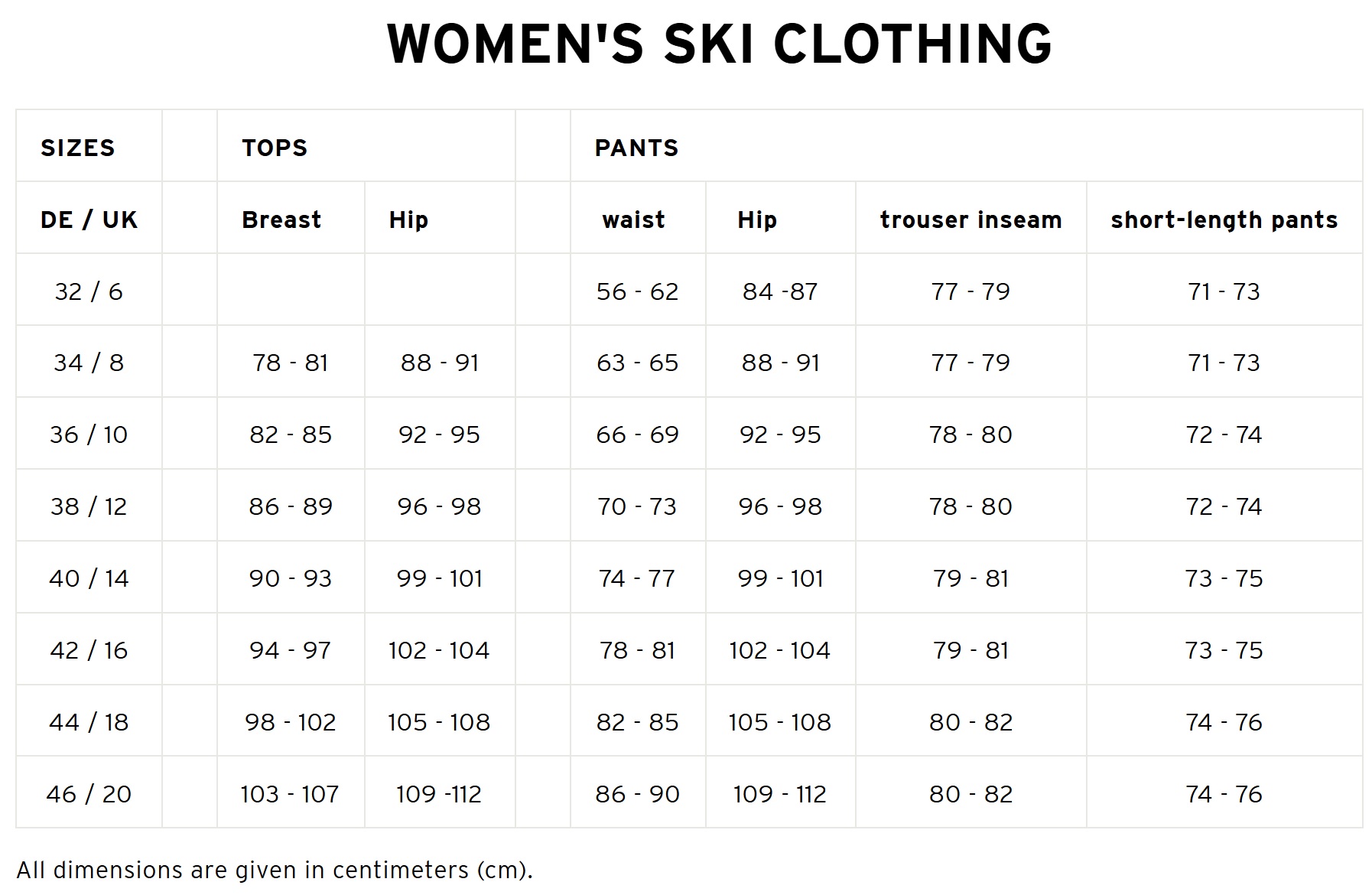Click waist value 56 - 62
1372x895 pixels.
[637, 291]
